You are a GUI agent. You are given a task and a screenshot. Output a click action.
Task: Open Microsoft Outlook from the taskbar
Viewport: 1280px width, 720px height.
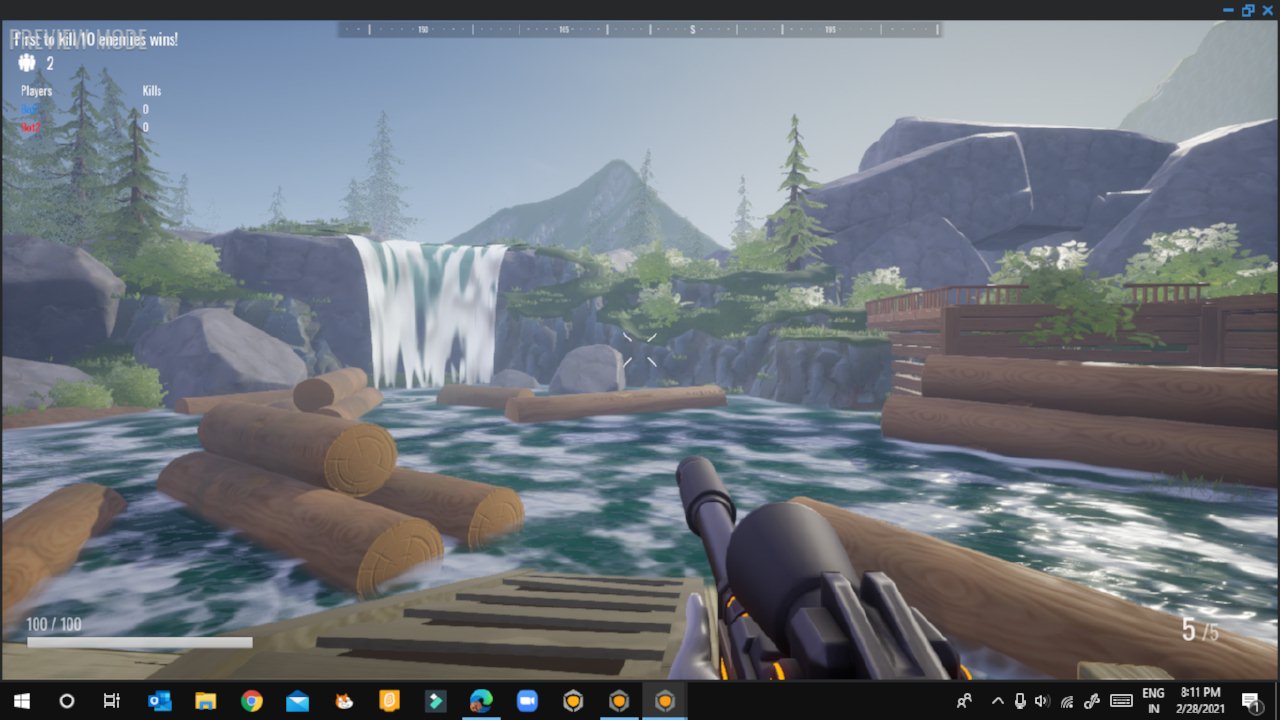161,700
